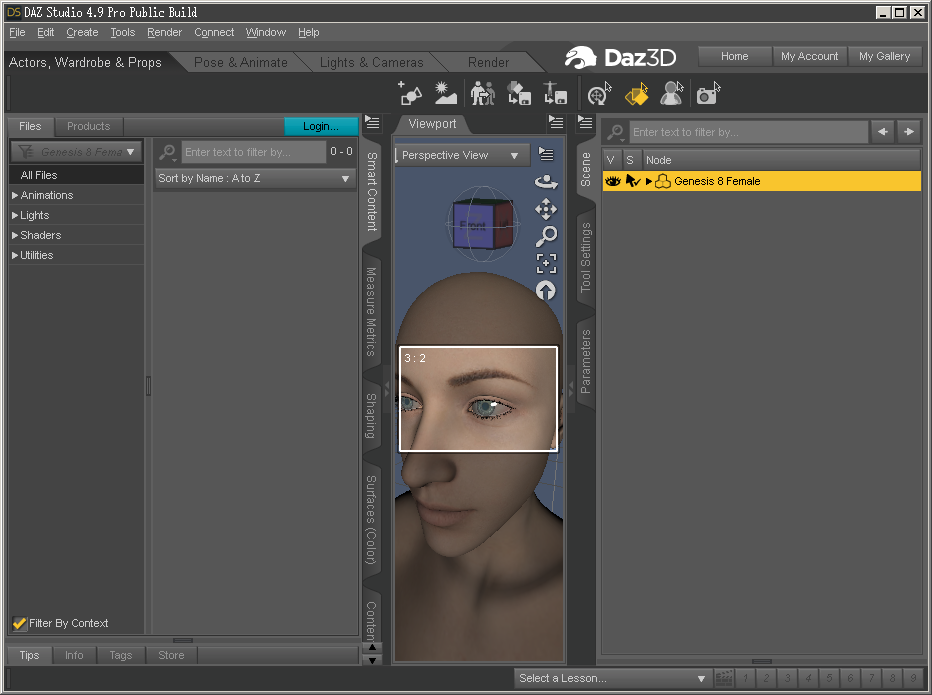Click the figures transfer toolbar icon
The width and height of the screenshot is (932, 695).
click(x=483, y=93)
